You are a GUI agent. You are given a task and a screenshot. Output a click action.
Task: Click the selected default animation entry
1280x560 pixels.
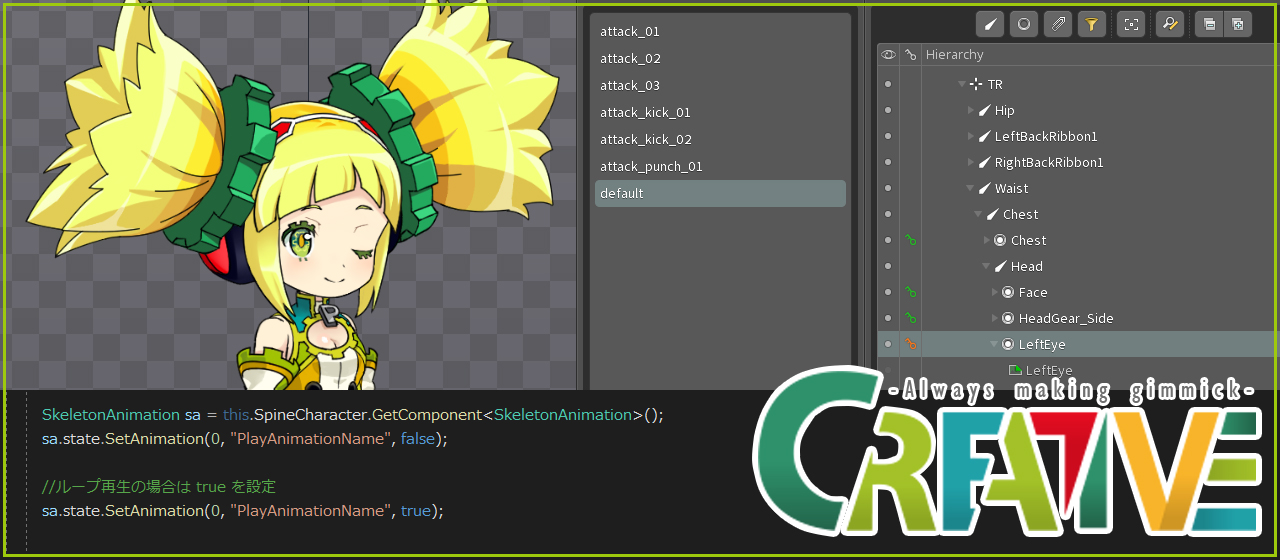[x=622, y=194]
